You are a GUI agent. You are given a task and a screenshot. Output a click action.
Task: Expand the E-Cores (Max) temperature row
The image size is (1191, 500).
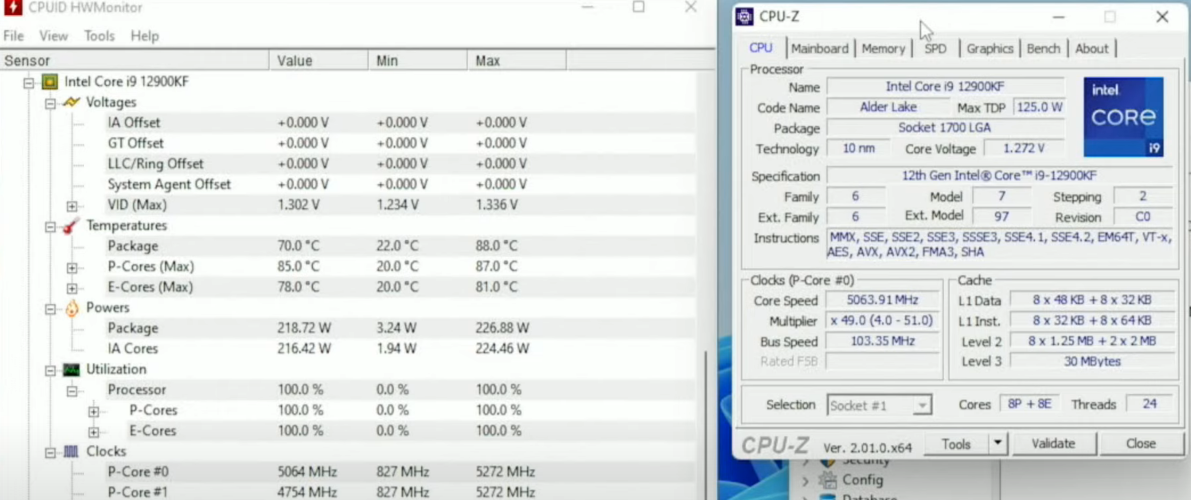(71, 288)
